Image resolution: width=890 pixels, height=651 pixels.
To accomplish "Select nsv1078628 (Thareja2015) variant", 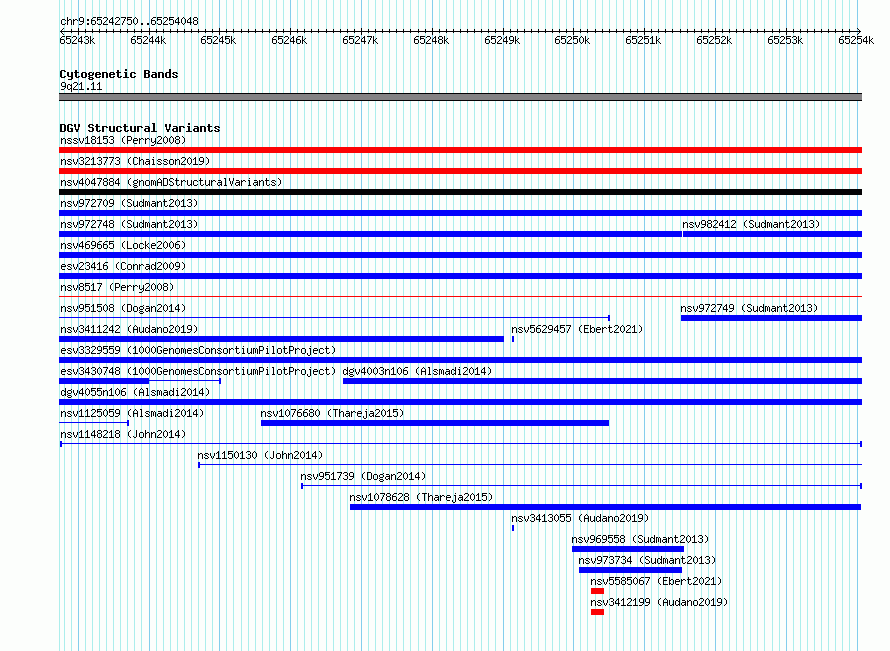I will click(421, 497).
